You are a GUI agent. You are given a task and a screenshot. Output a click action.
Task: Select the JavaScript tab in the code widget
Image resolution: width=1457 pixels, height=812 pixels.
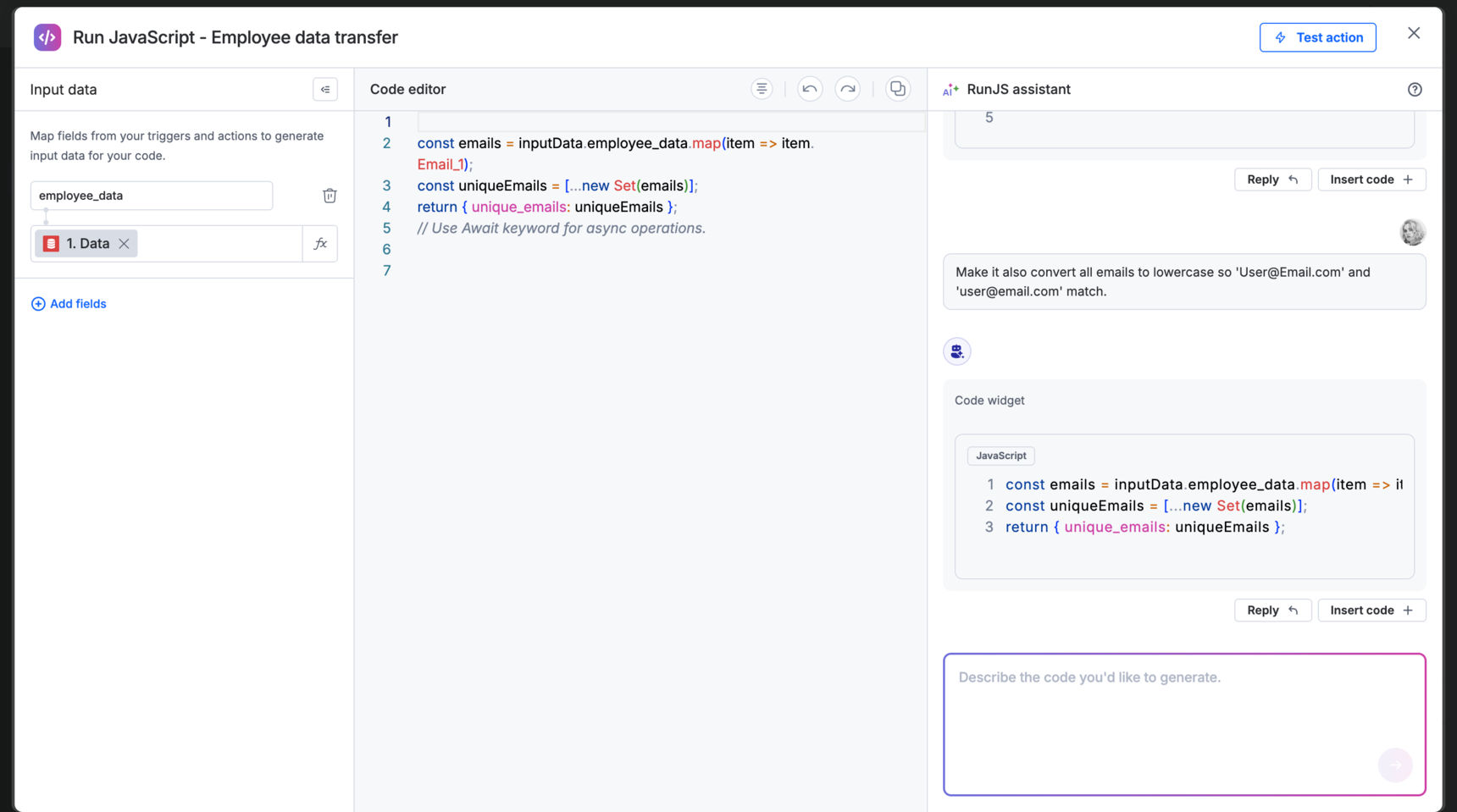click(x=1000, y=456)
